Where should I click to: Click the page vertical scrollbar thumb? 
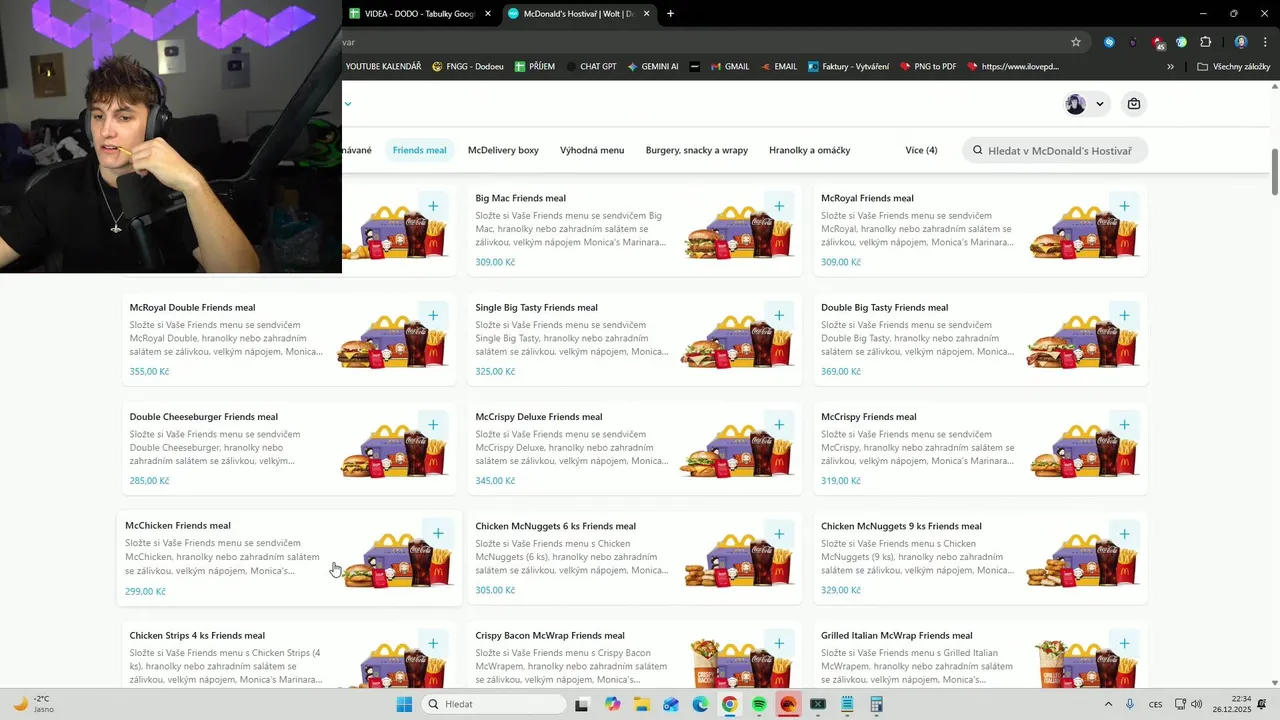[1274, 172]
